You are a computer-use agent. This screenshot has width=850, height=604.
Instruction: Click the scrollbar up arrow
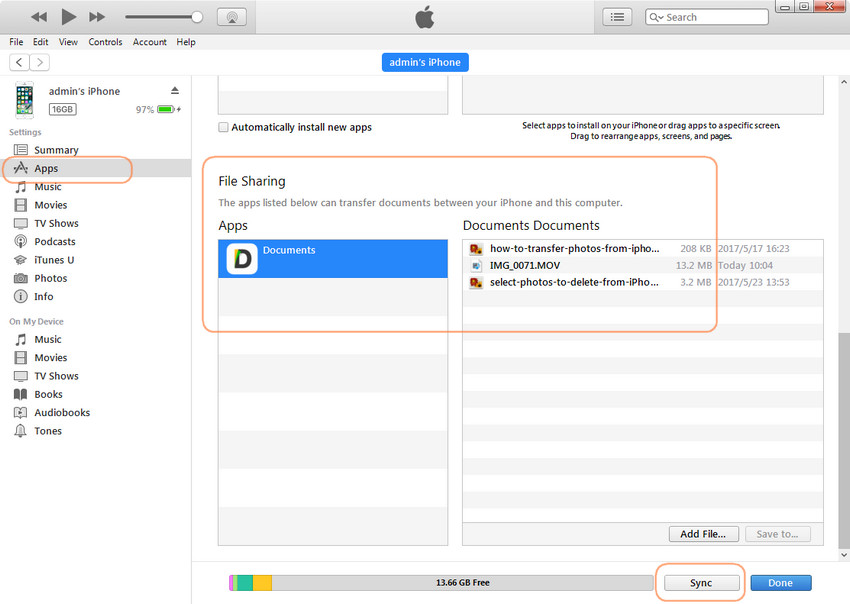843,82
